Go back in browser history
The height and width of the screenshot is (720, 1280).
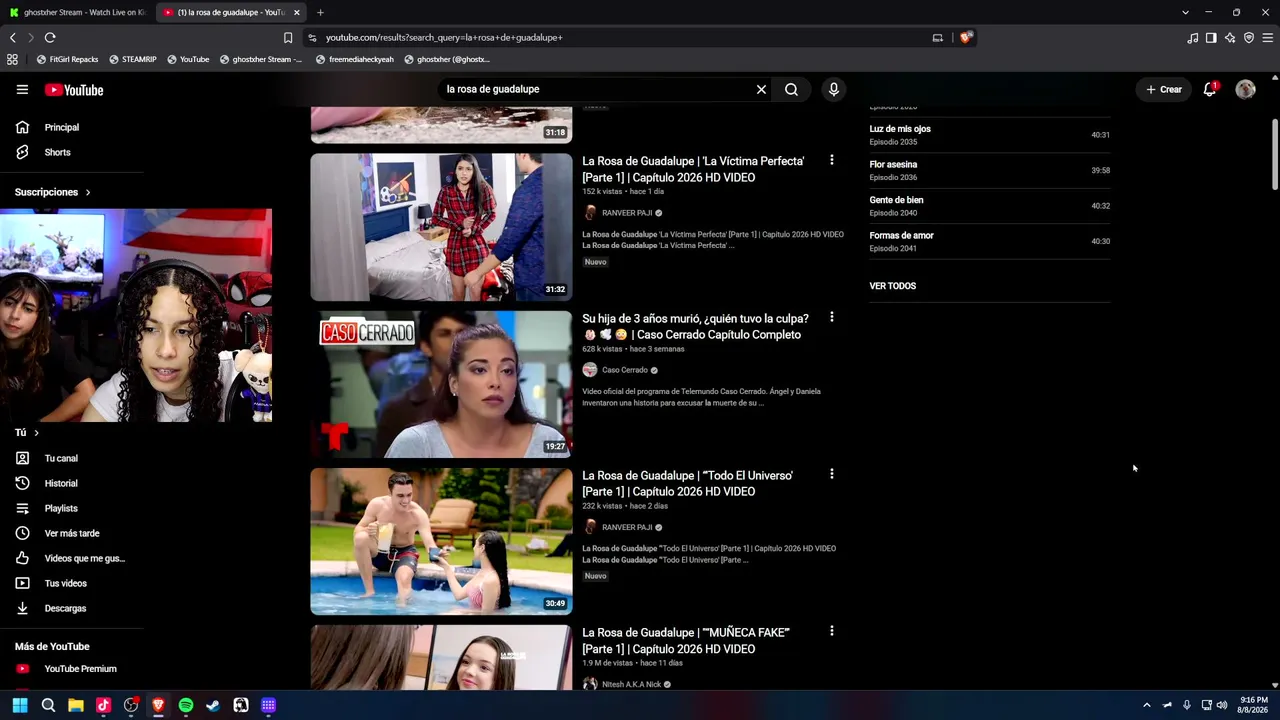coord(12,37)
